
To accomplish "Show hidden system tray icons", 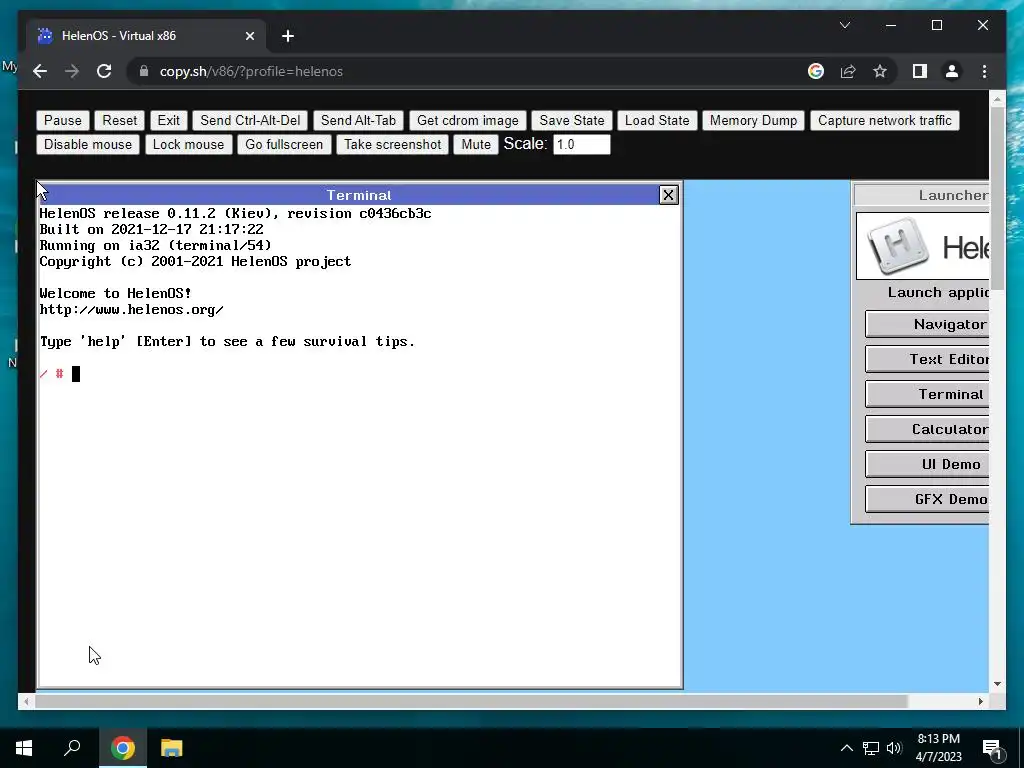I will (846, 748).
